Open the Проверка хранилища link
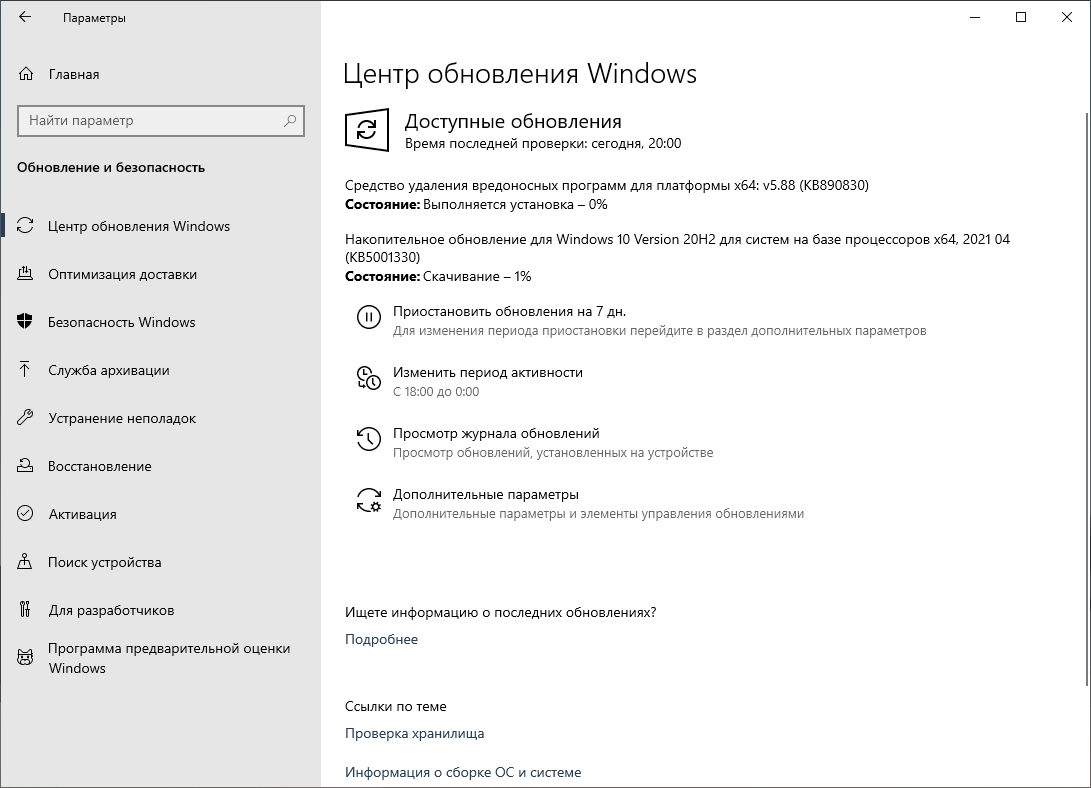Screen dimensions: 1091x788 tap(414, 733)
